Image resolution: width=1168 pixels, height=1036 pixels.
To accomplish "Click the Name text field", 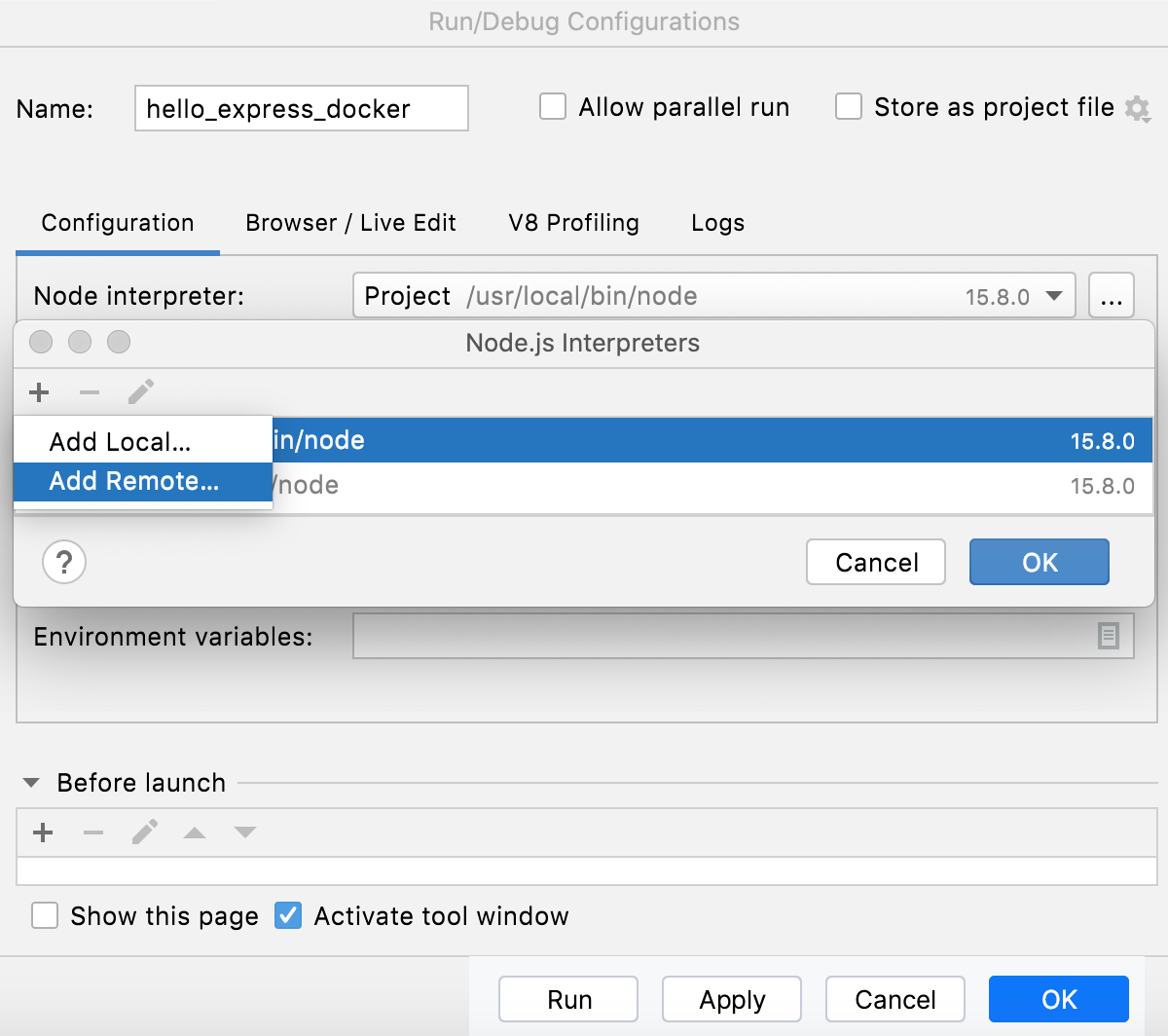I will tap(301, 108).
